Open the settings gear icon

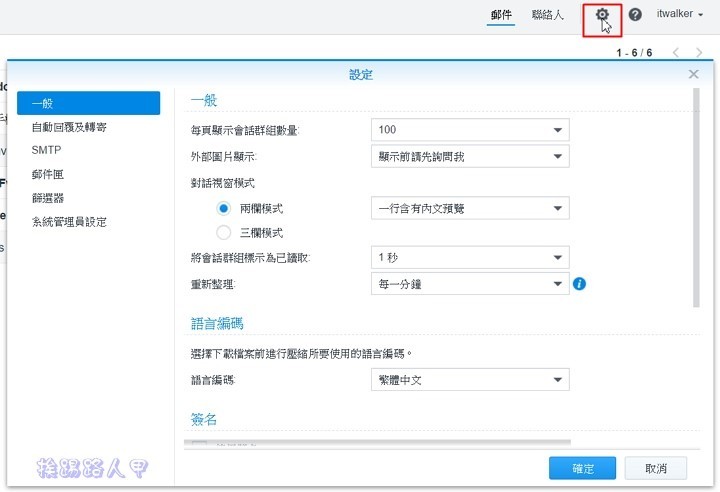pyautogui.click(x=602, y=15)
